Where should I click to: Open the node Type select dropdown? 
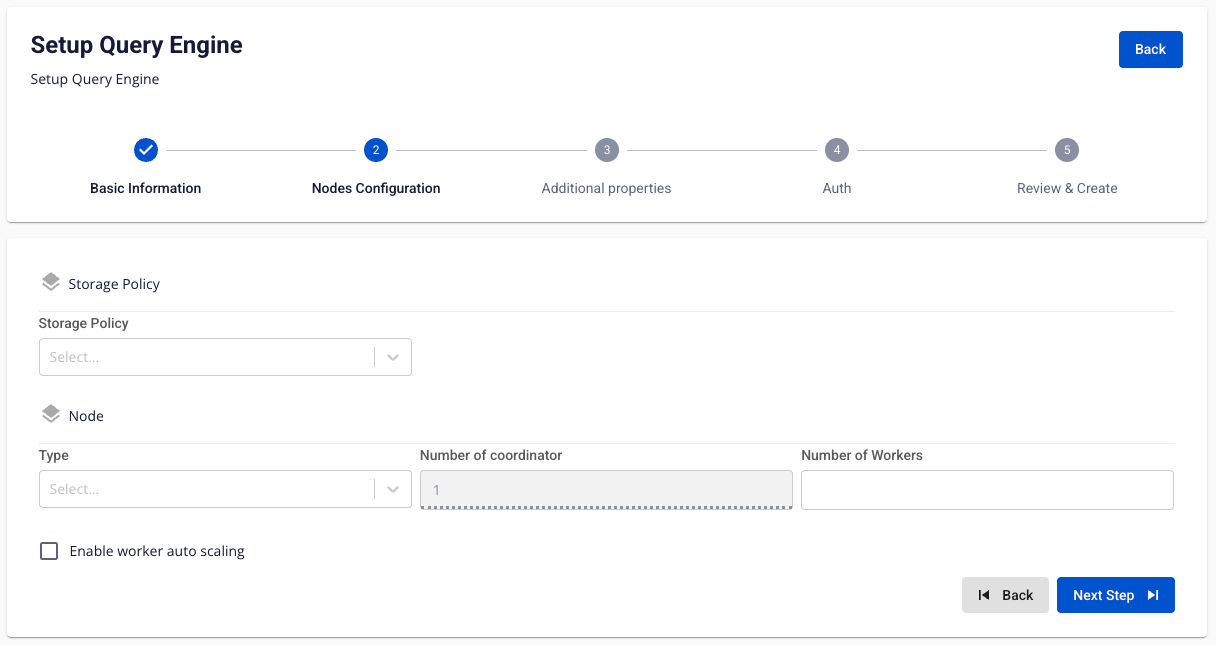point(206,489)
